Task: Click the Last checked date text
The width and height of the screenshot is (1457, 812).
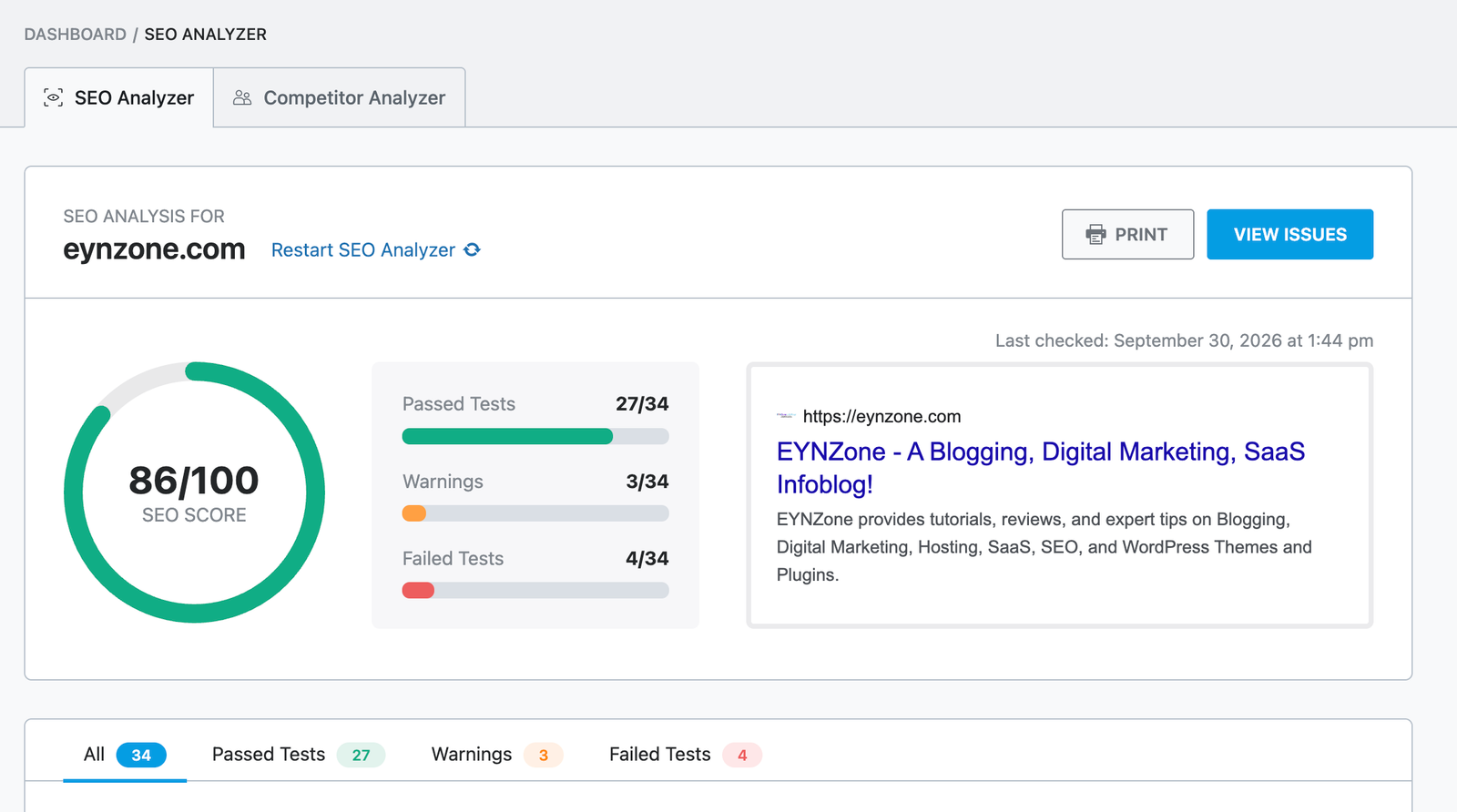Action: click(x=1184, y=340)
